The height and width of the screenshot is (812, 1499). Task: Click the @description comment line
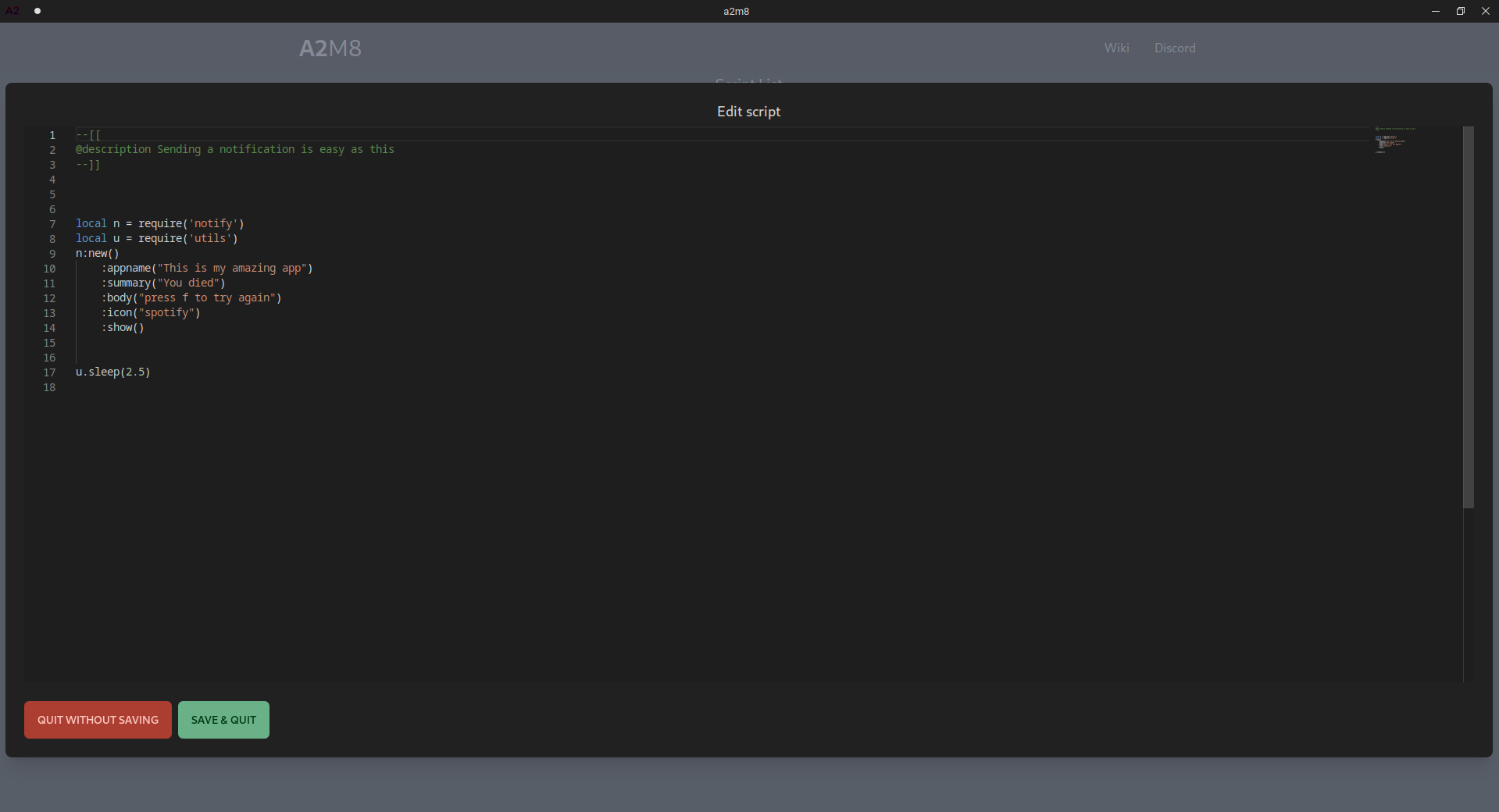(x=234, y=150)
